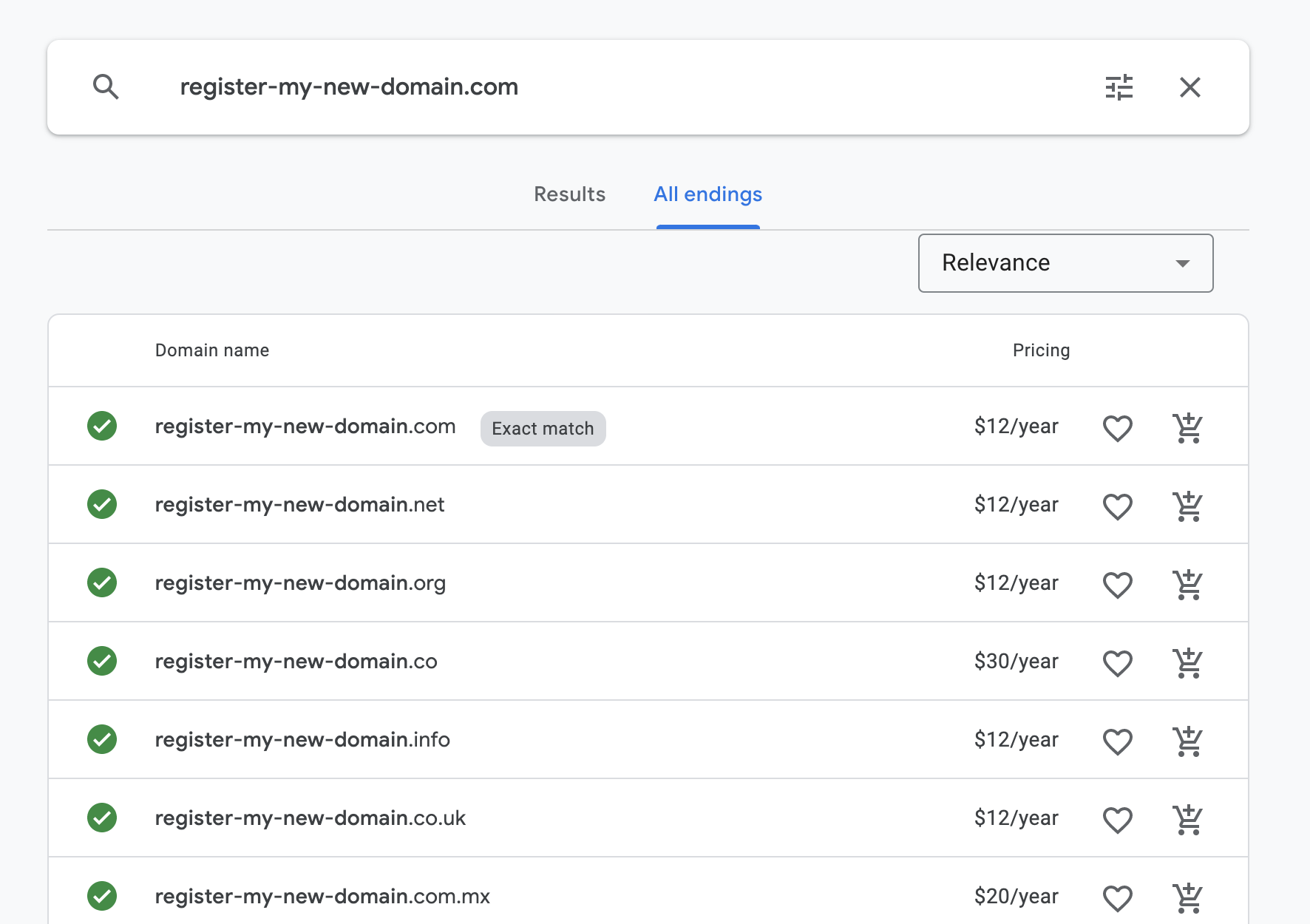Screen dimensions: 1310x924
Task: Click the Domain name column header
Action: (x=212, y=350)
